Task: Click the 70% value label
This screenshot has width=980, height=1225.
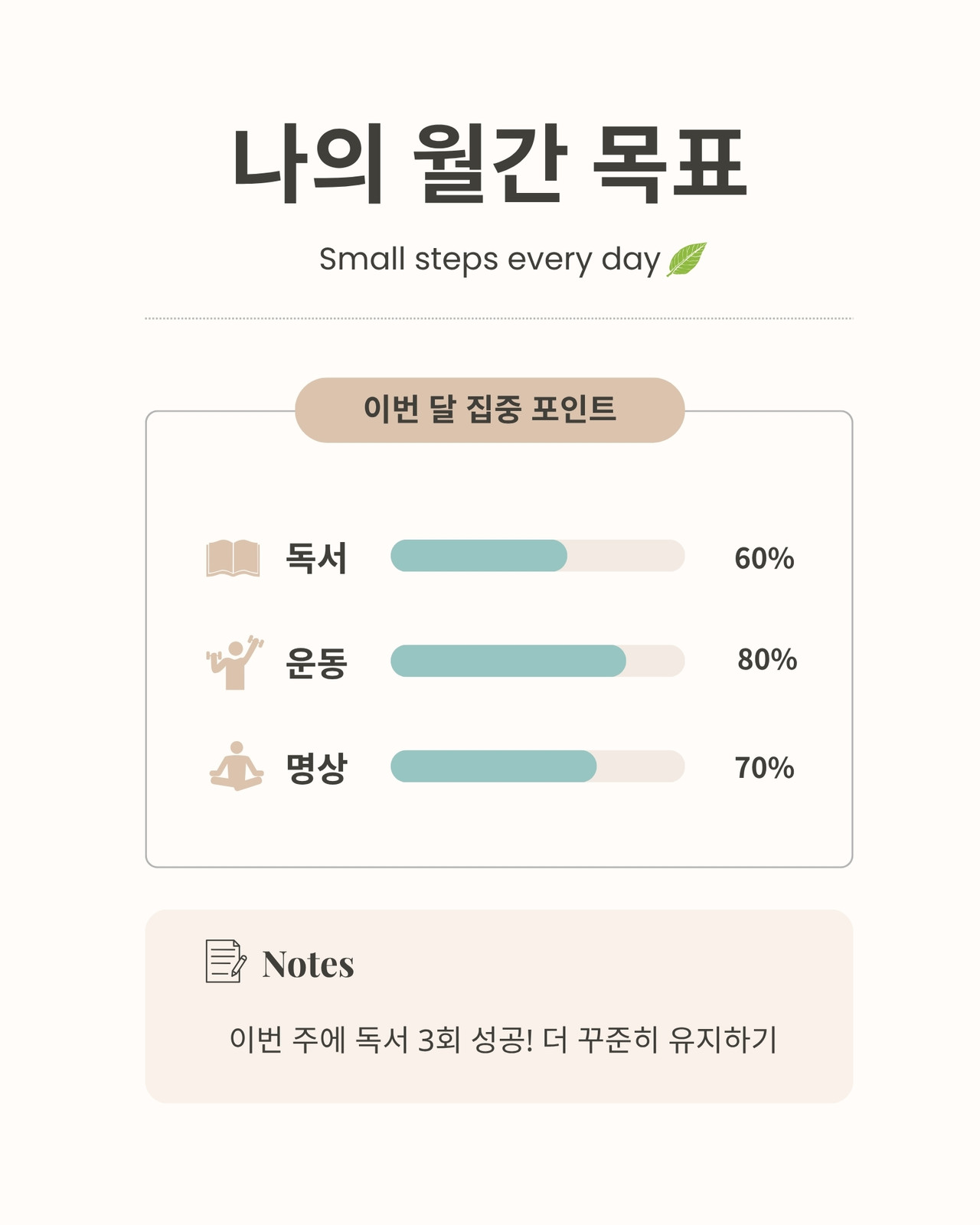Action: tap(764, 768)
